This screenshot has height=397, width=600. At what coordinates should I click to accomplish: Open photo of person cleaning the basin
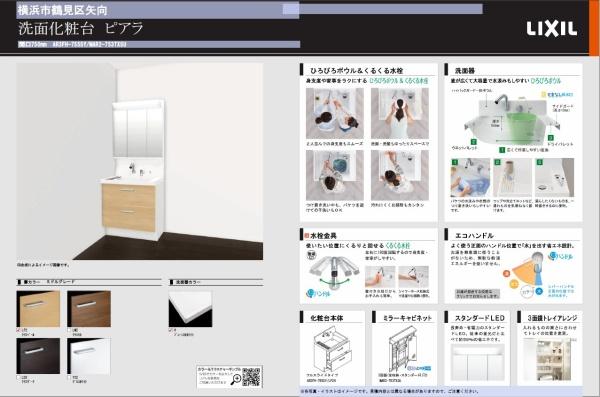coord(400,175)
